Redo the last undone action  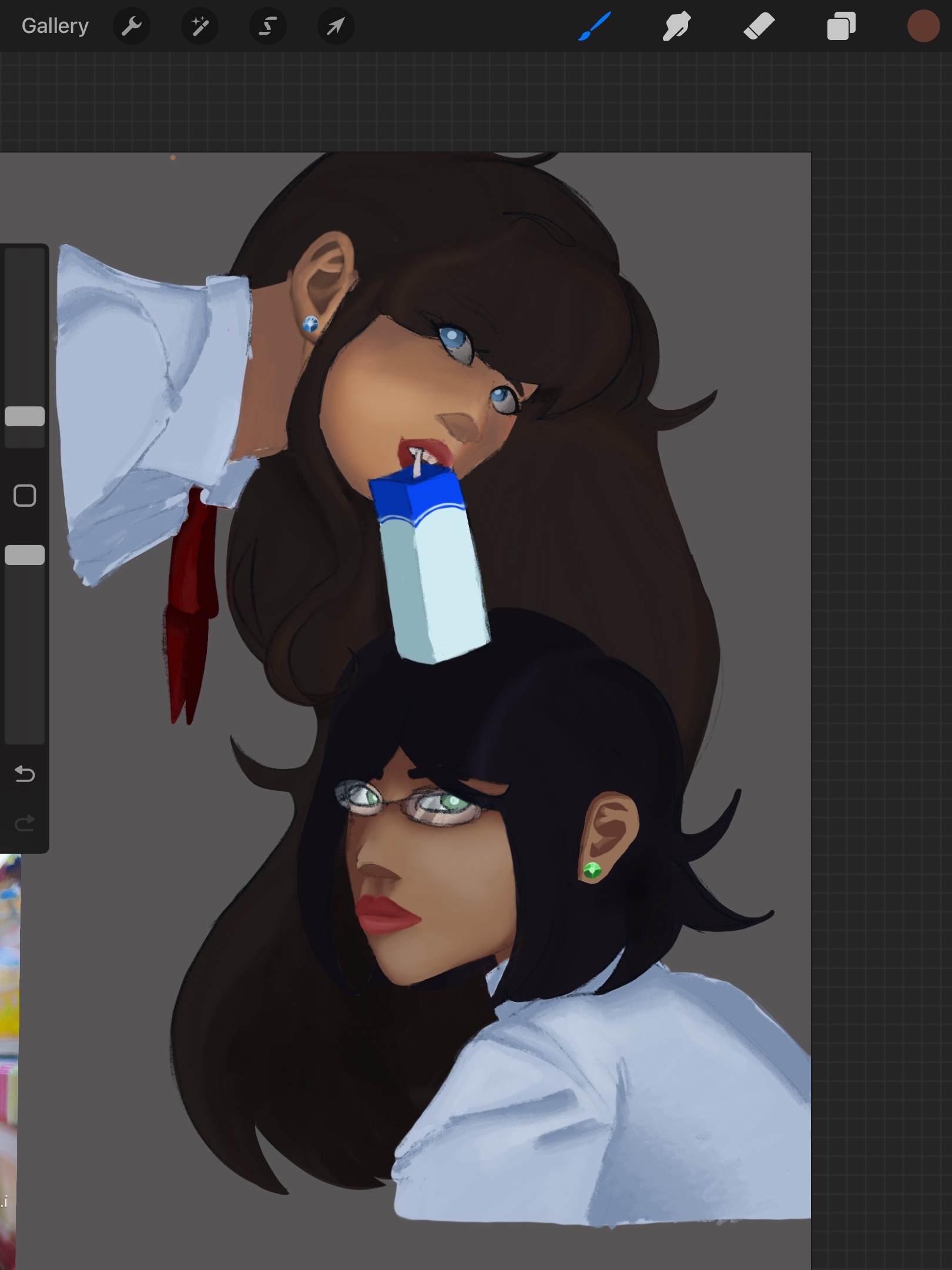coord(25,823)
